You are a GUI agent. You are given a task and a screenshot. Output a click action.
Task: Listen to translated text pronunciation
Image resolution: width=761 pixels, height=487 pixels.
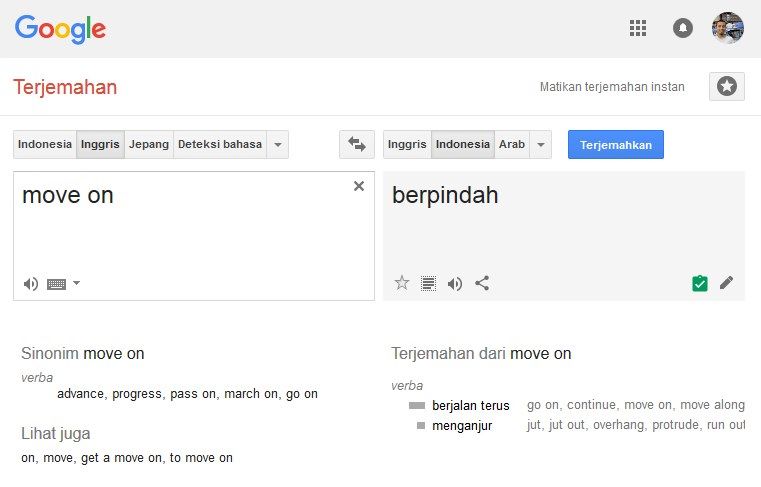[455, 283]
